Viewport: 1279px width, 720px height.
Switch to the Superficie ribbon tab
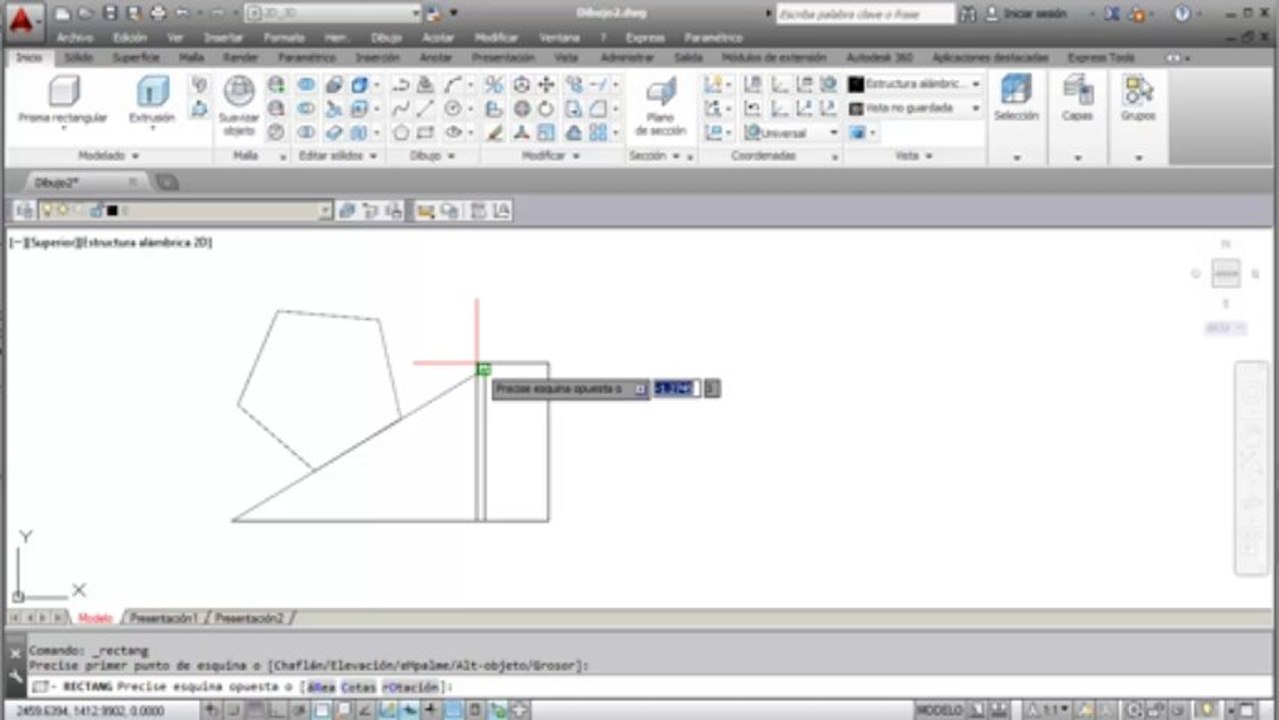[136, 58]
